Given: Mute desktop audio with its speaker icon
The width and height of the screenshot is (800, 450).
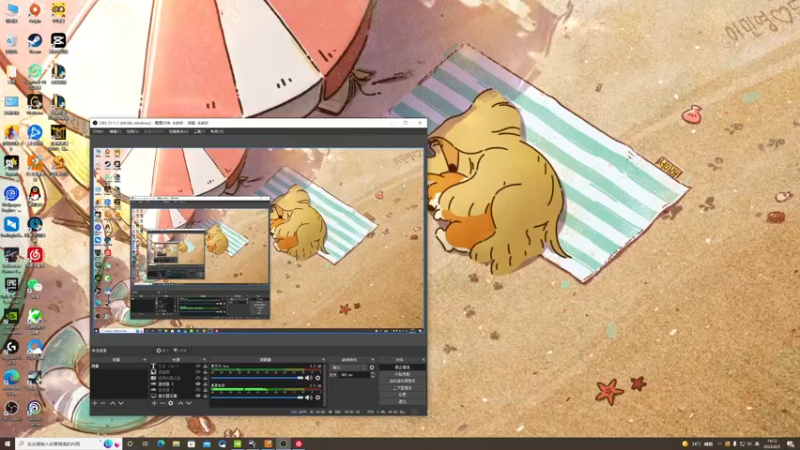Looking at the screenshot, I should click(x=308, y=397).
